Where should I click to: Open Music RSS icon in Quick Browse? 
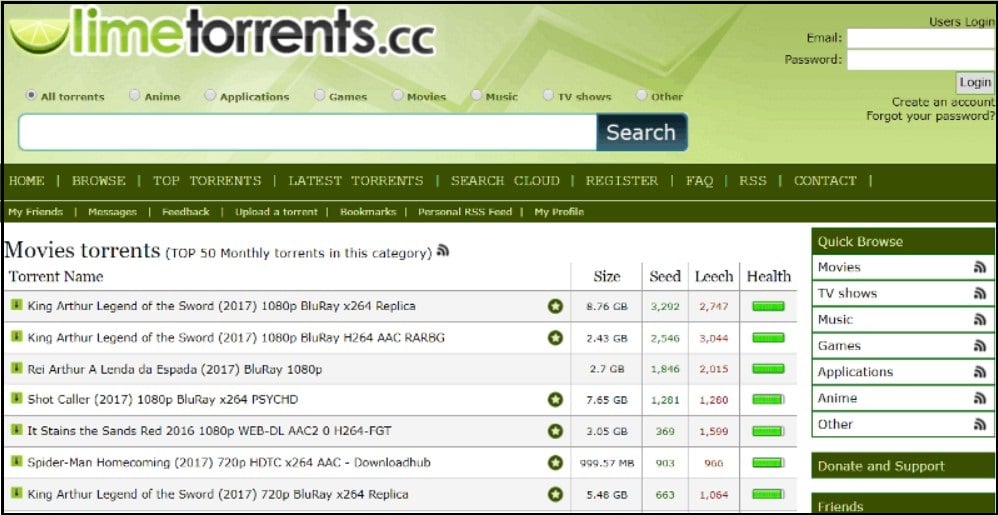980,320
